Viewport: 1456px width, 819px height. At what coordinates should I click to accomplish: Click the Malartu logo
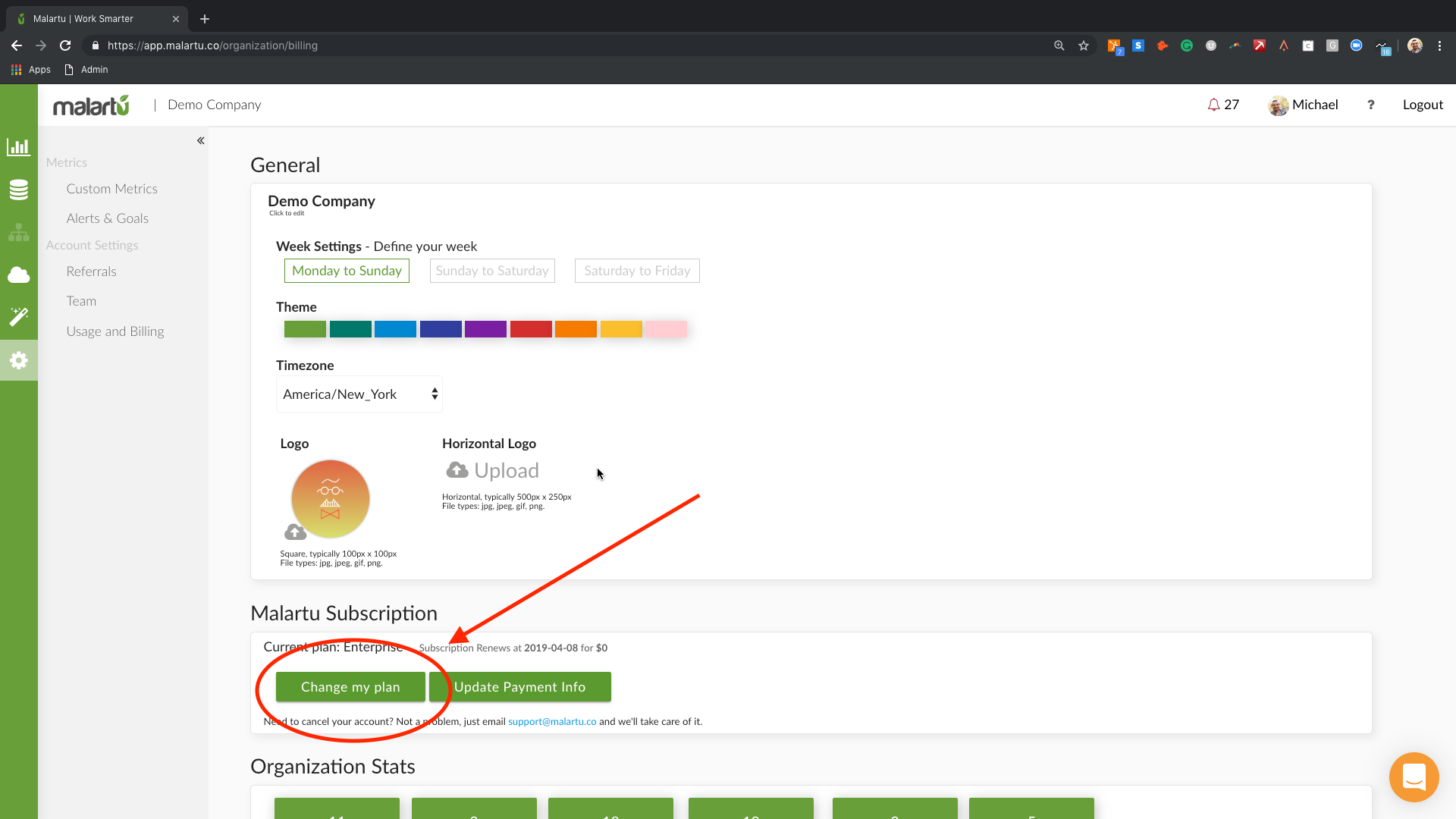pyautogui.click(x=91, y=105)
